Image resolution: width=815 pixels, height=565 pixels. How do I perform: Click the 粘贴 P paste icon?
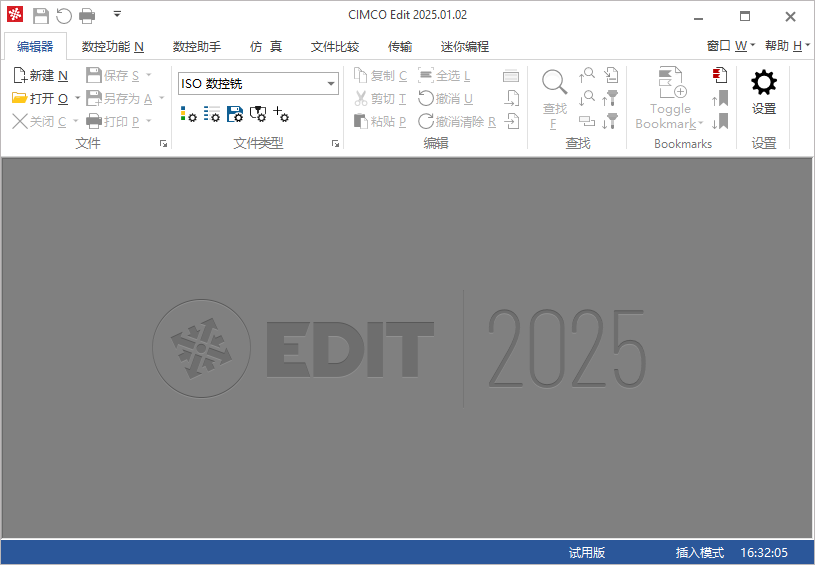361,122
